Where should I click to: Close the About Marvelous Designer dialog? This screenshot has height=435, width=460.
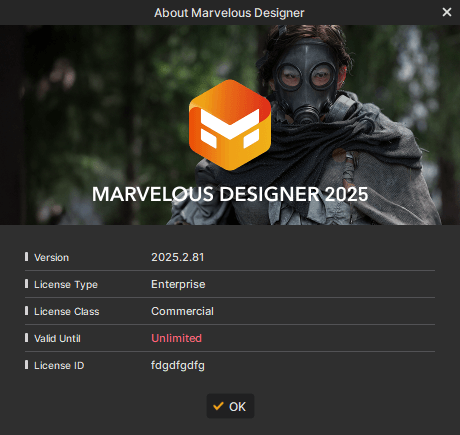point(447,12)
